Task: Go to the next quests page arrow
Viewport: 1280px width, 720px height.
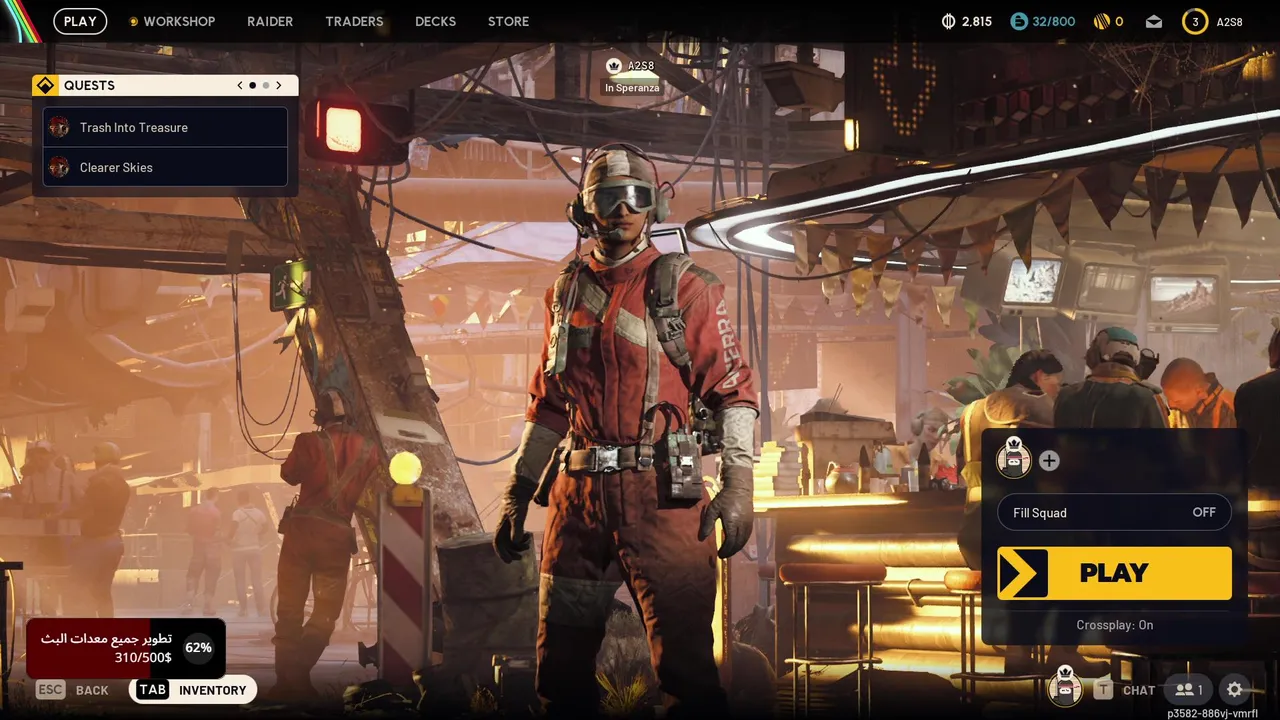Action: (278, 86)
